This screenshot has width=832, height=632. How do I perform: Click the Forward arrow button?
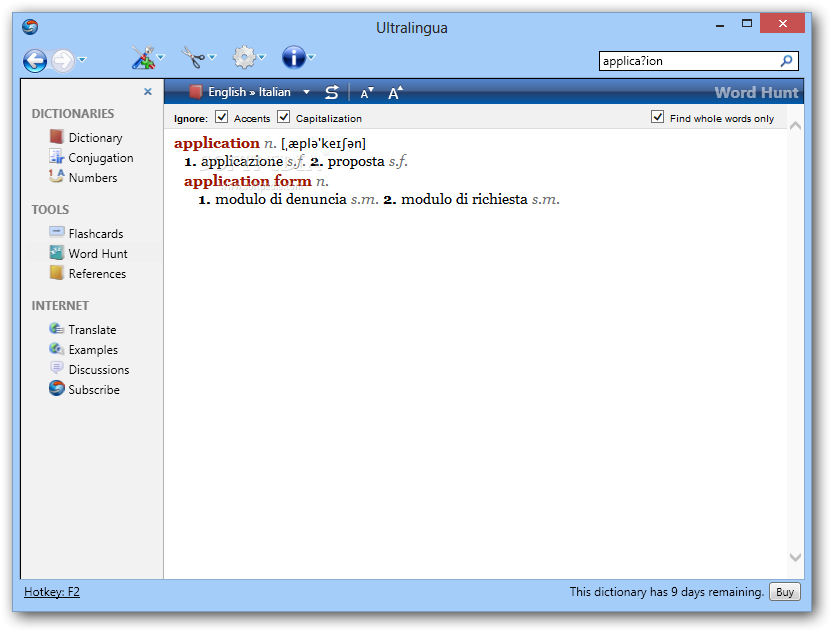(x=63, y=60)
